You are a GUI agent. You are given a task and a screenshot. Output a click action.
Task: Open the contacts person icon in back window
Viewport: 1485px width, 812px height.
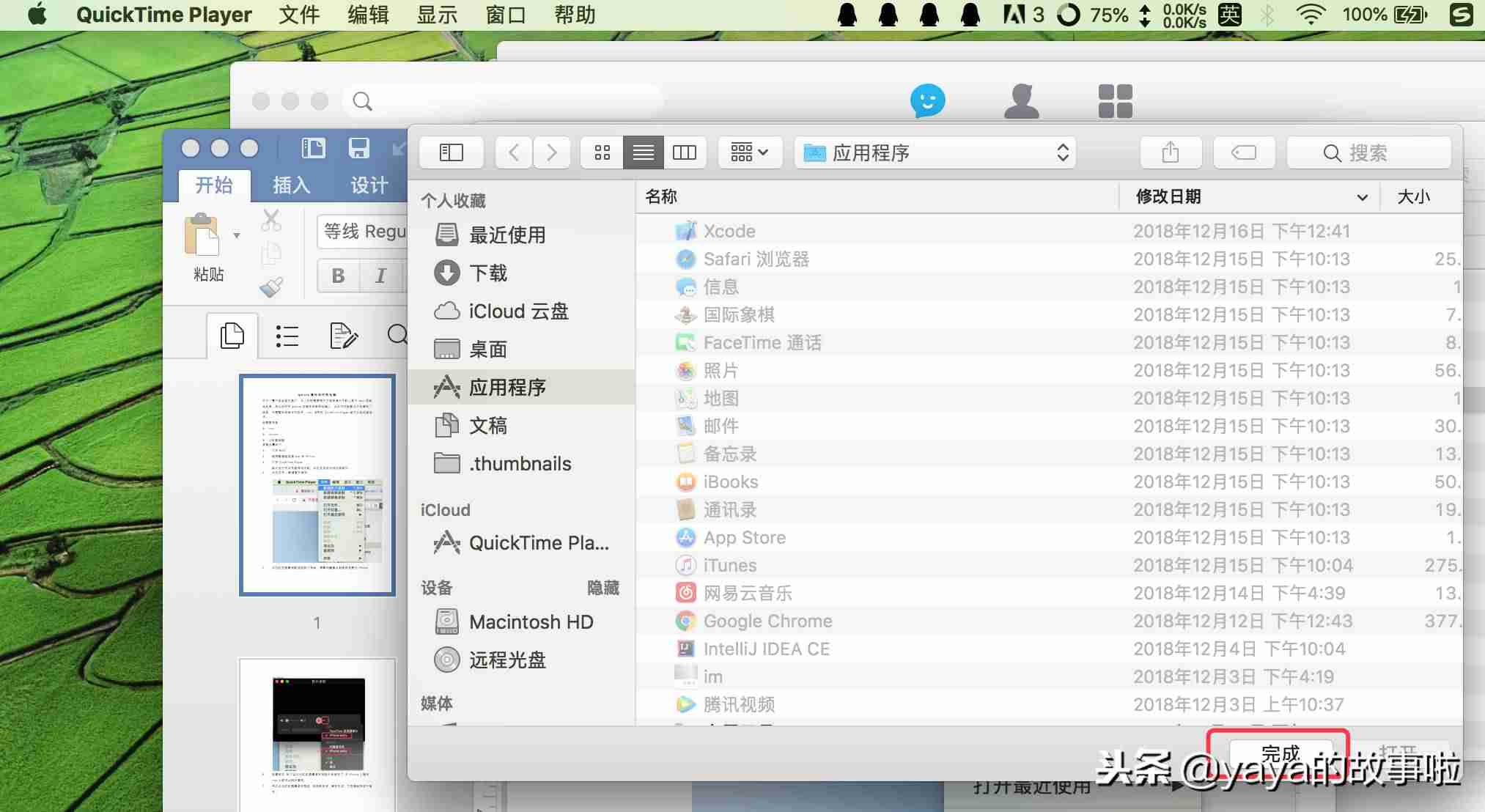1021,100
